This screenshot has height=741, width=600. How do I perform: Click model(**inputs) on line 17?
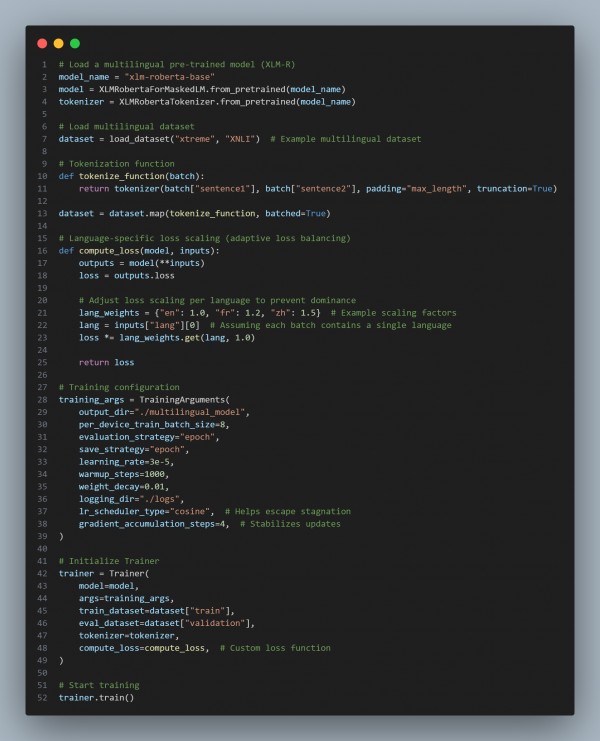(167, 263)
